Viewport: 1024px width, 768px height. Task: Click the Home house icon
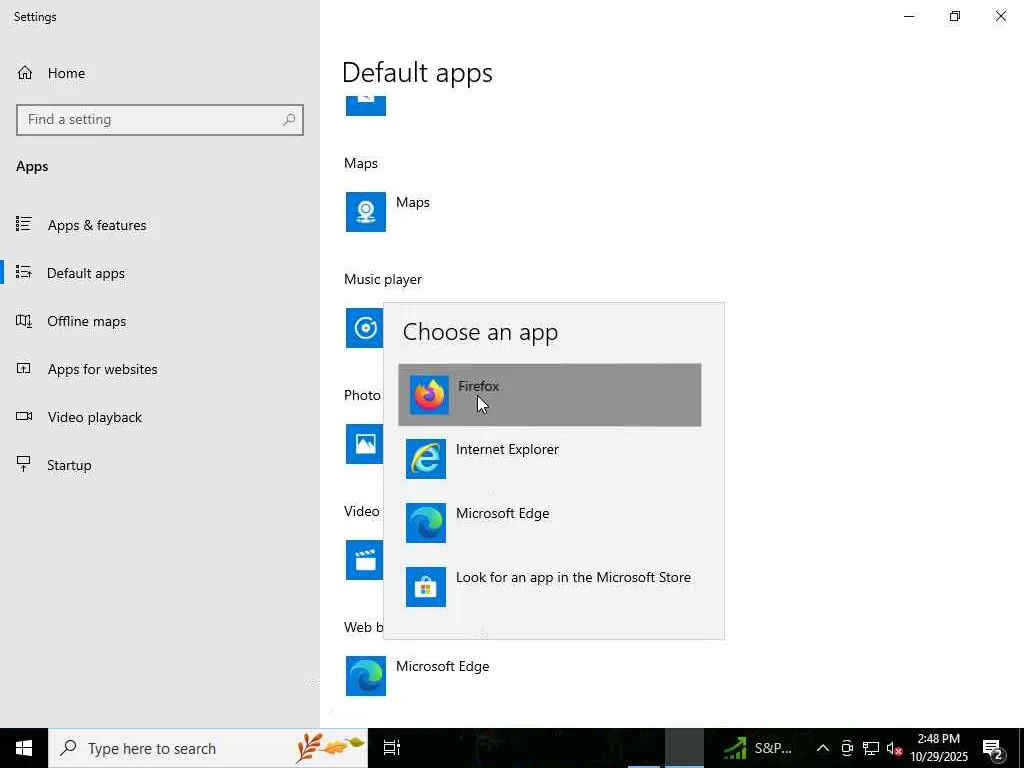[x=25, y=72]
